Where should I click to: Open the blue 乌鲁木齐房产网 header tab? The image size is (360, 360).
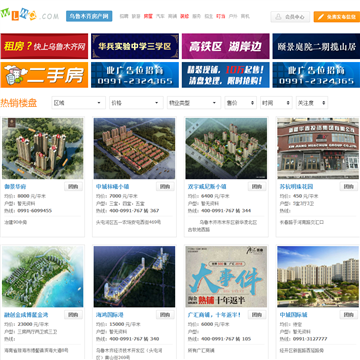pyautogui.click(x=89, y=16)
